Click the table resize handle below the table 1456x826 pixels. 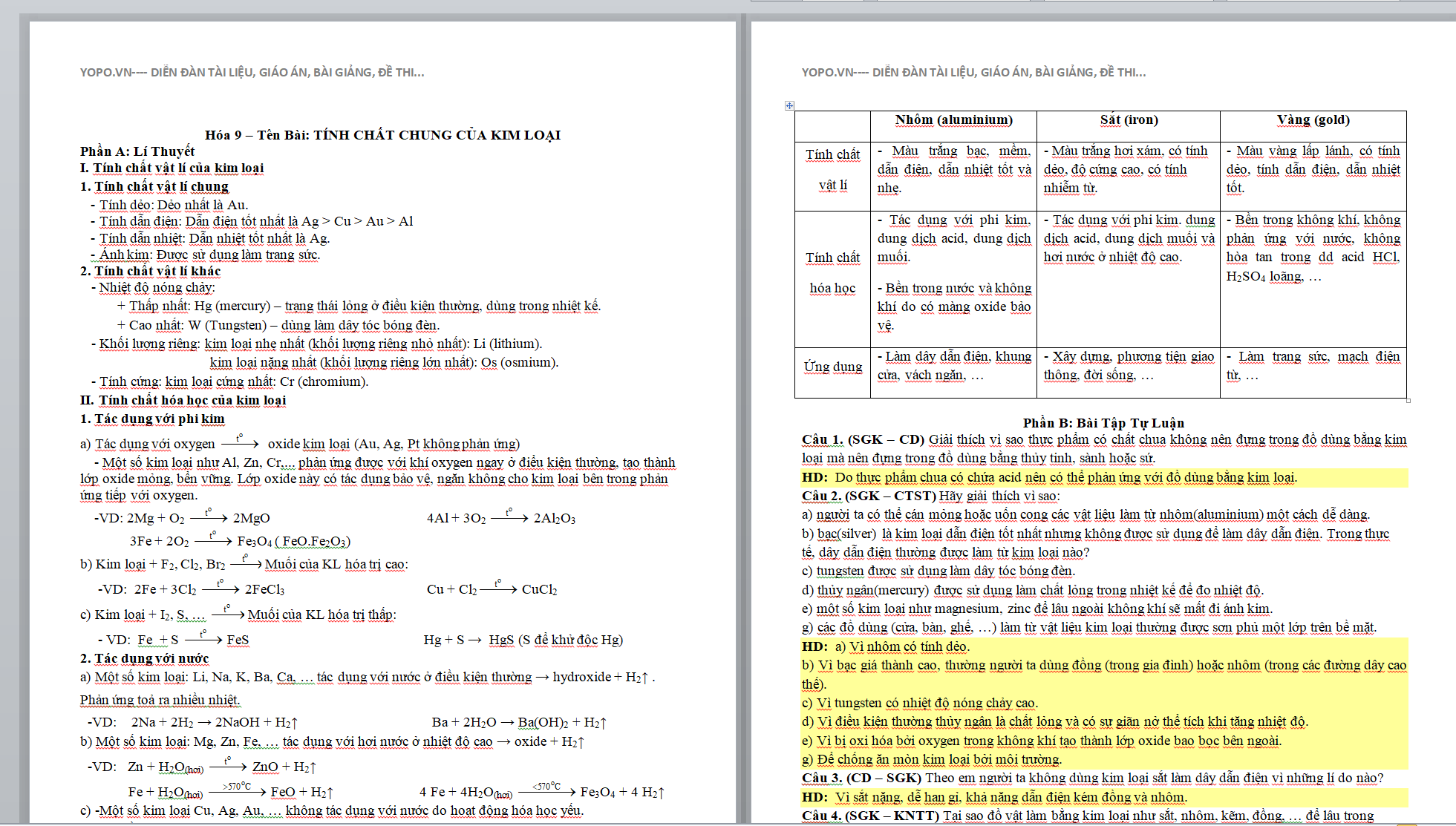(x=1408, y=401)
